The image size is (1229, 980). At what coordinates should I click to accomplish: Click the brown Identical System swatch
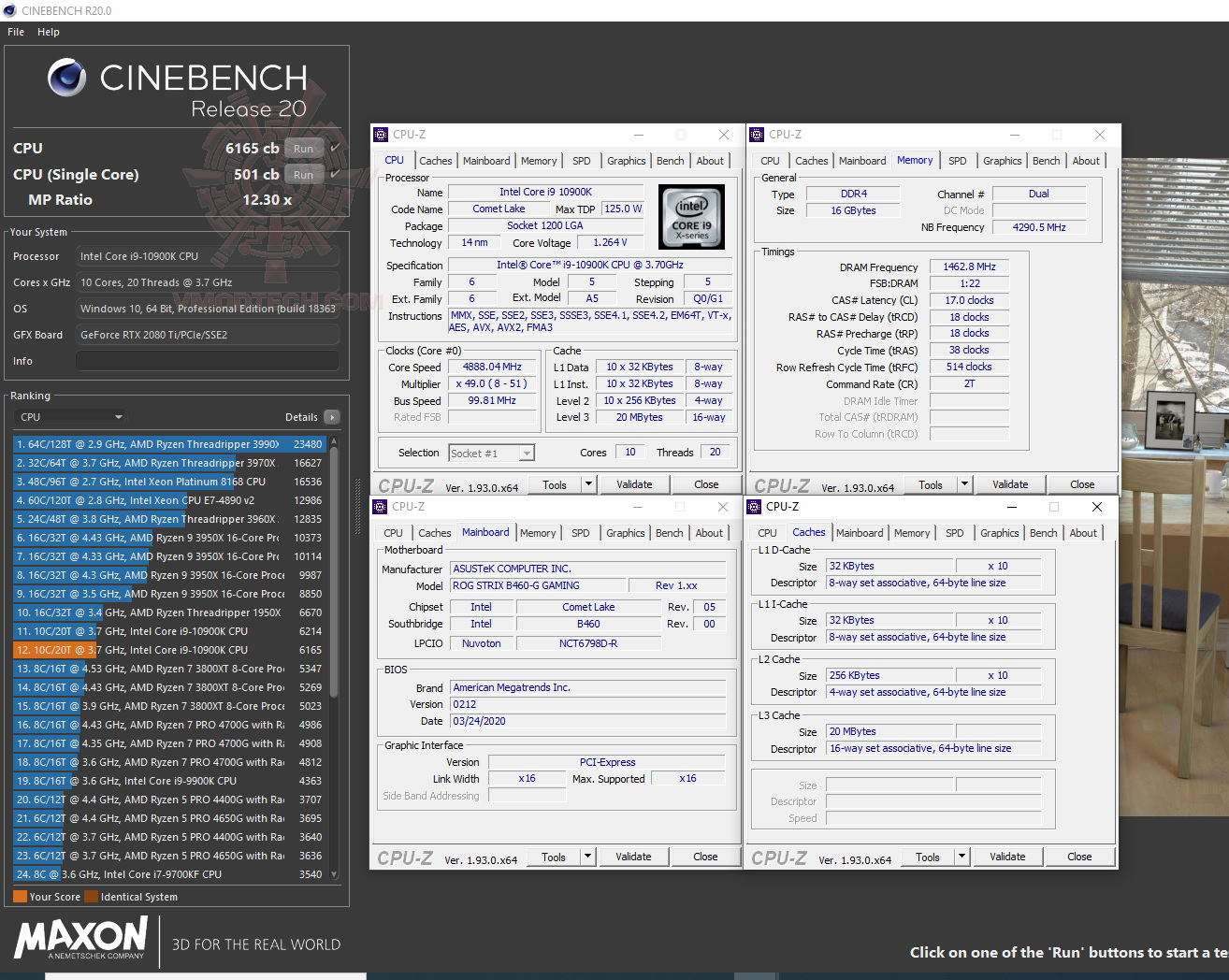pyautogui.click(x=91, y=897)
